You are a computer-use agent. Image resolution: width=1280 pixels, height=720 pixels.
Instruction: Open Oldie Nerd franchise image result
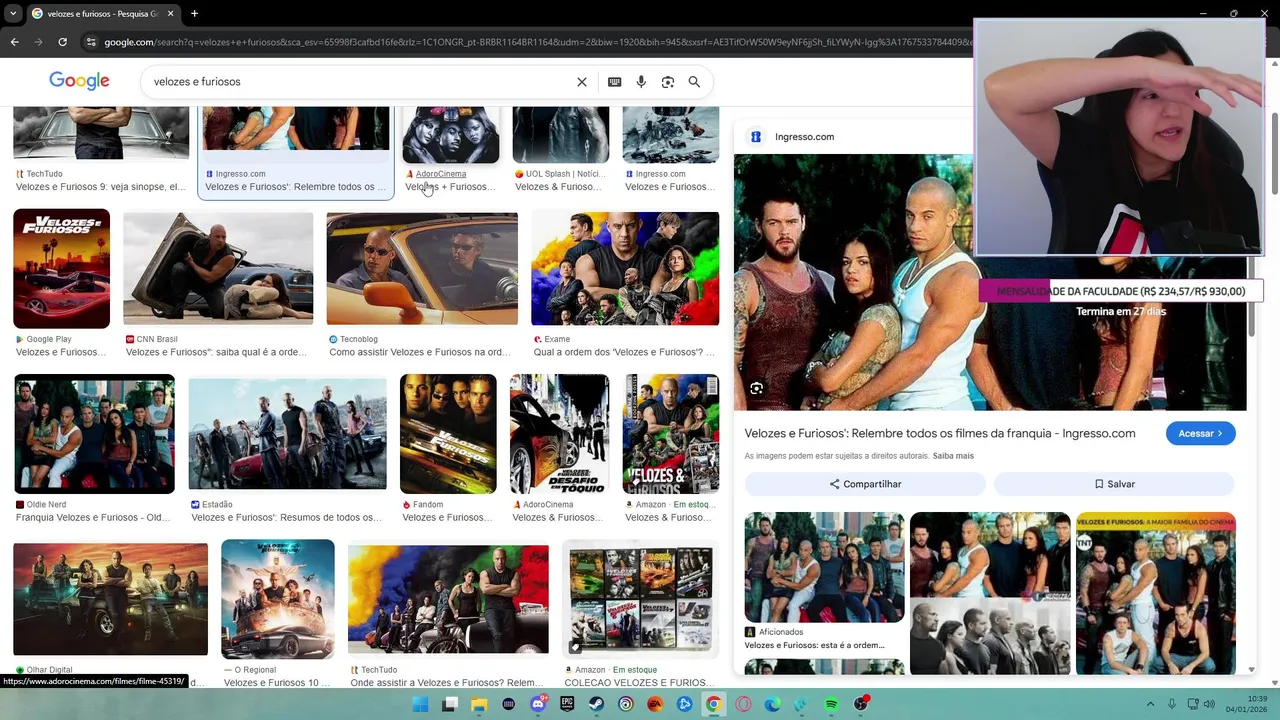(94, 434)
